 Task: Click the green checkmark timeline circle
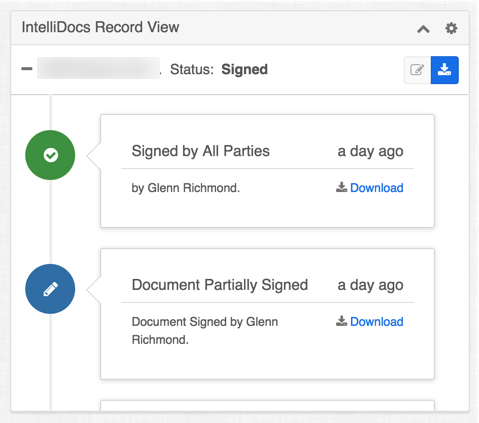(x=50, y=155)
